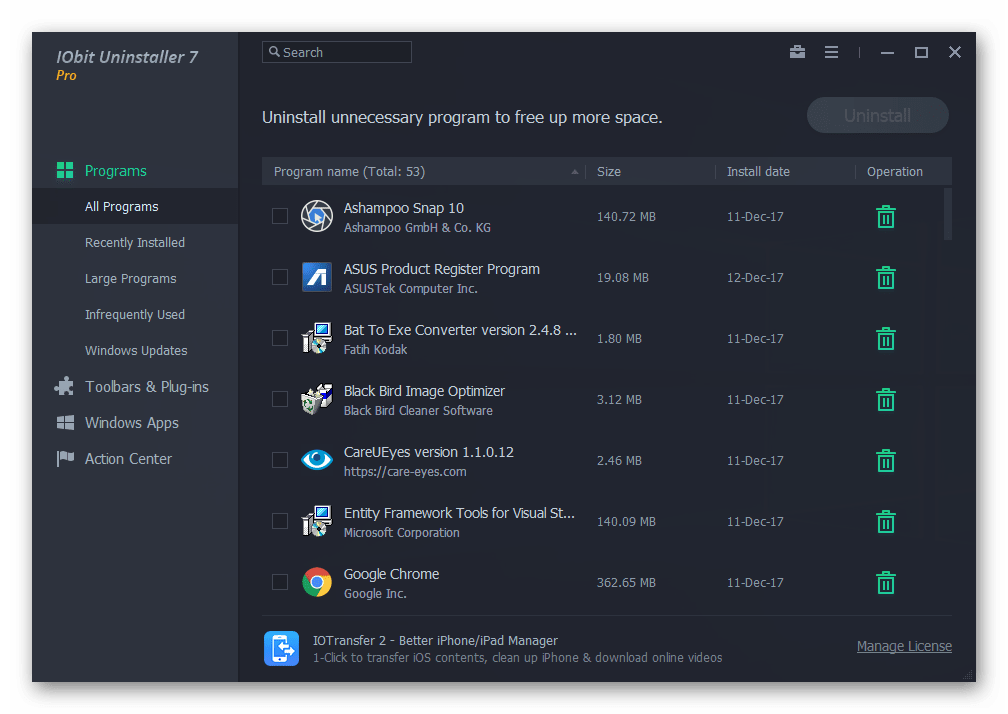Image resolution: width=1008 pixels, height=714 pixels.
Task: Tick the ASUS Product Register Program checkbox
Action: click(280, 277)
